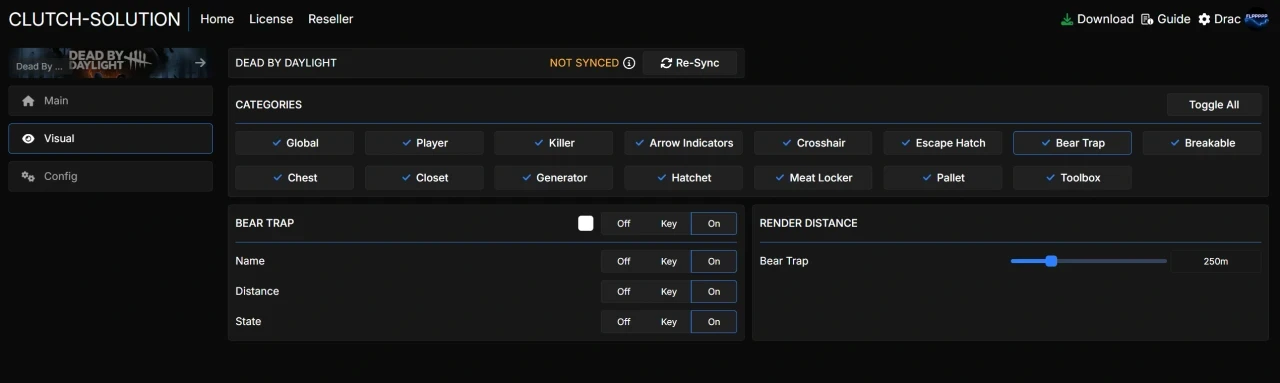The image size is (1280, 383).
Task: Click the Drac profile avatar
Action: [x=1257, y=19]
